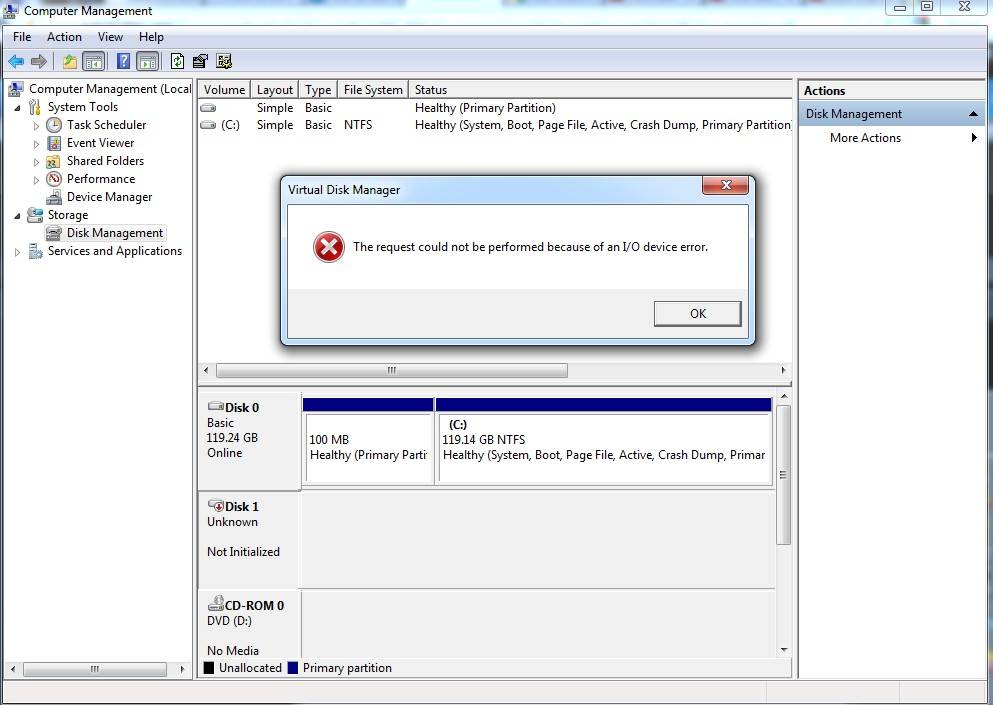Click the Shared Folders icon
Image resolution: width=993 pixels, height=705 pixels.
click(x=54, y=161)
